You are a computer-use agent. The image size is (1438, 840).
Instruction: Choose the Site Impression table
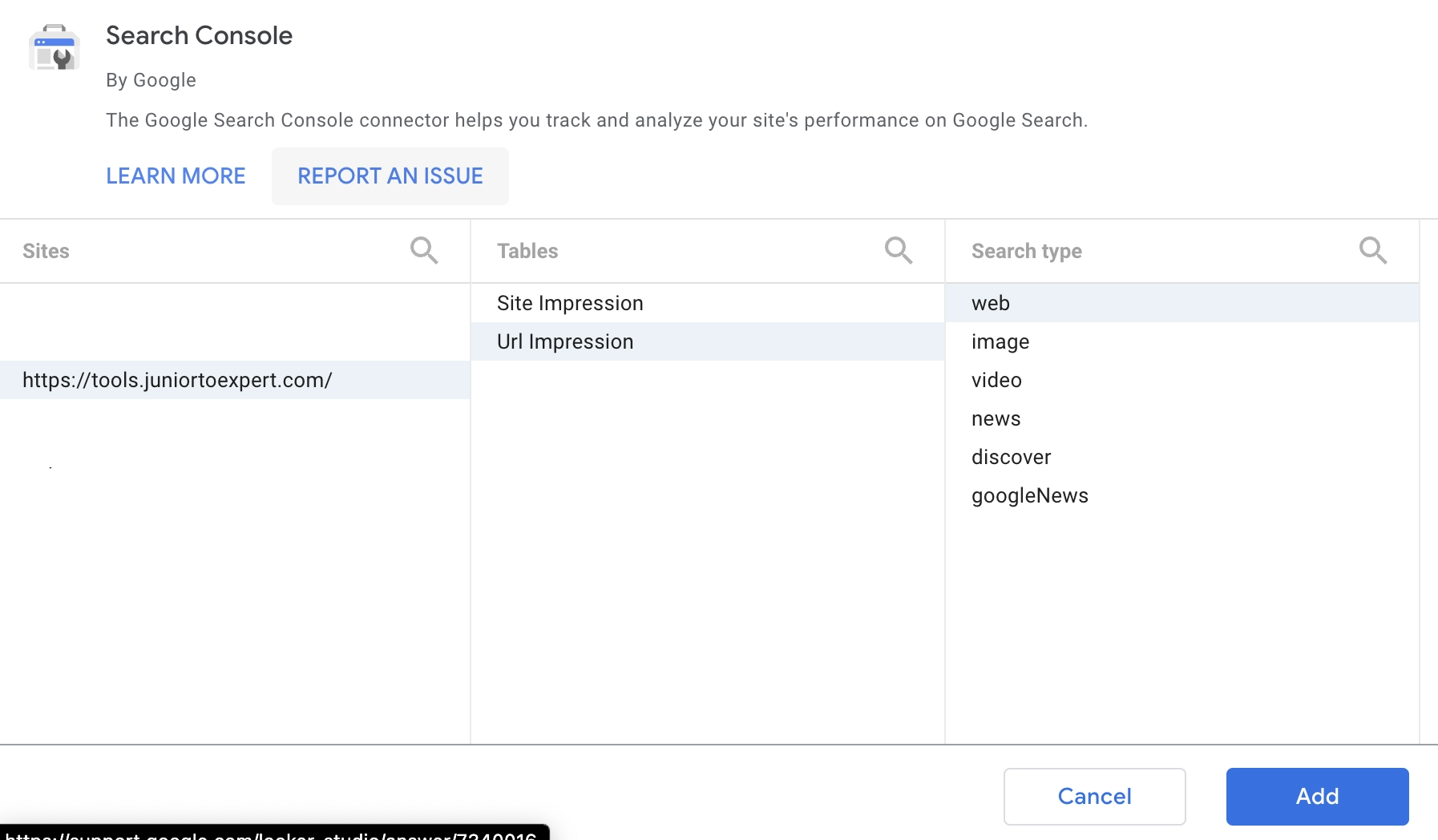pyautogui.click(x=708, y=303)
